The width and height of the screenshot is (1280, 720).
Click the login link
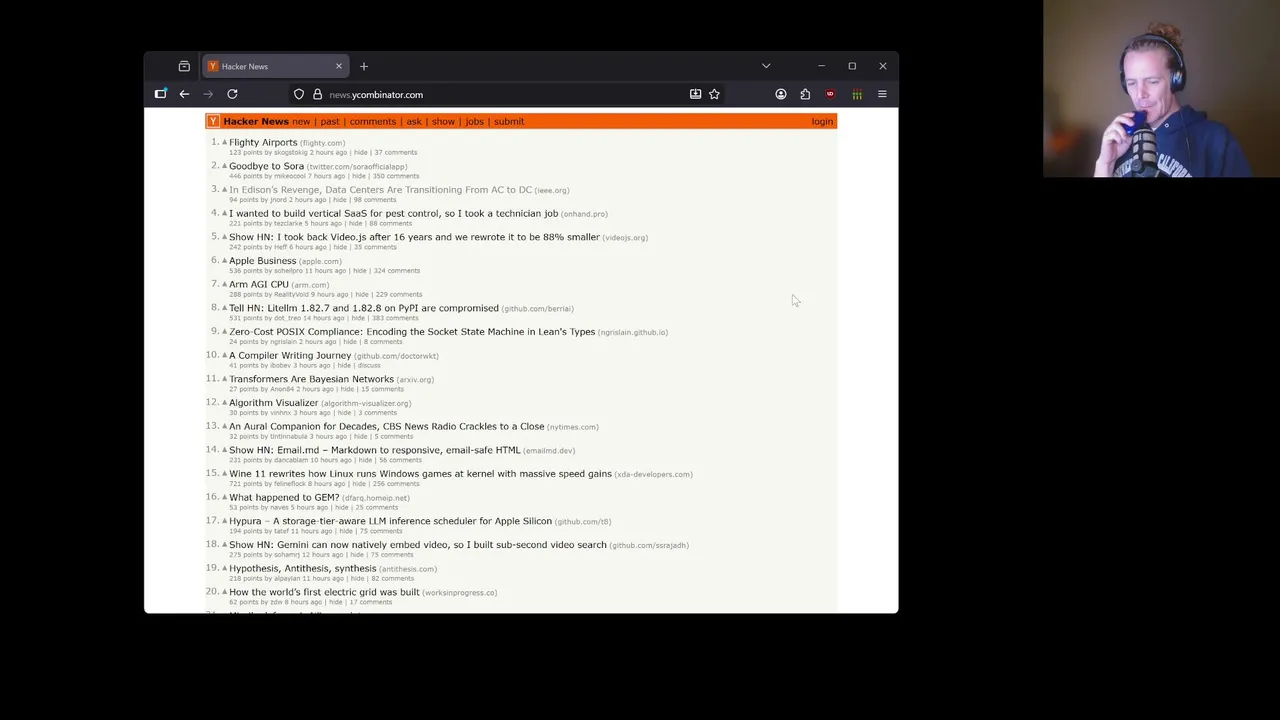point(822,121)
